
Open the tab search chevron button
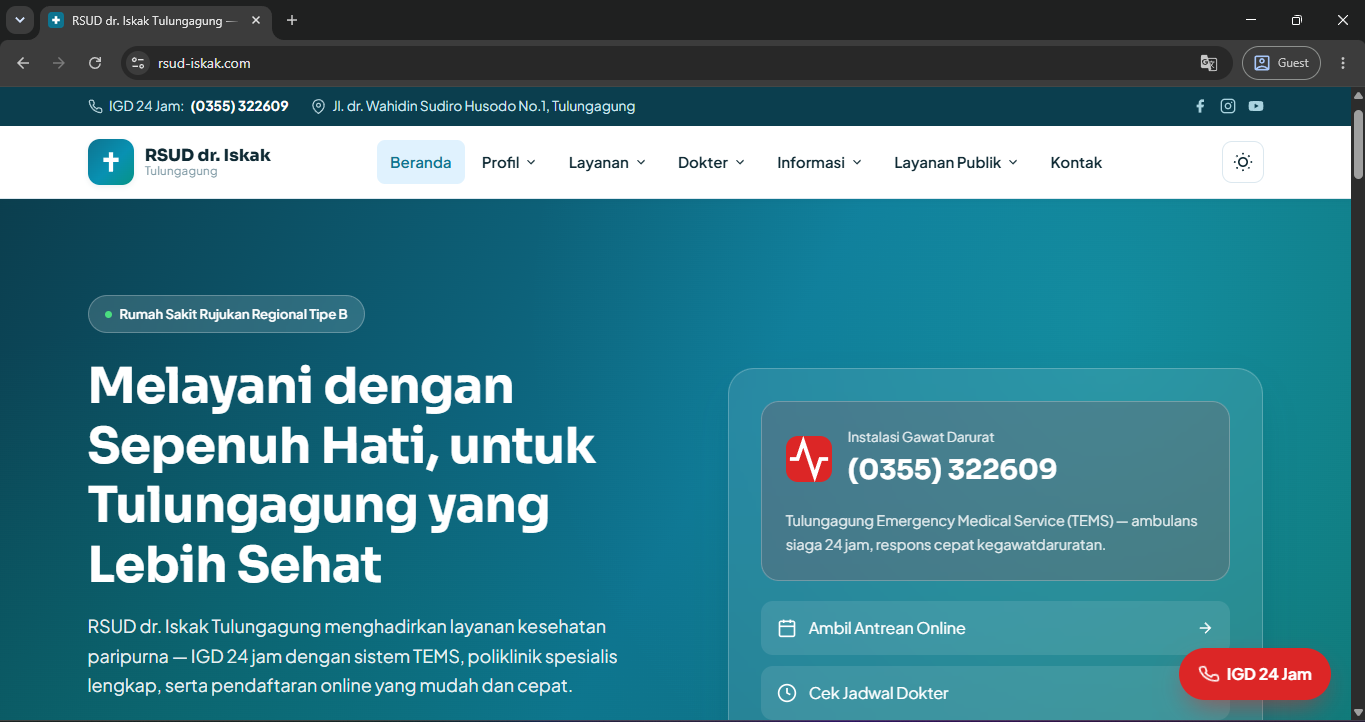19,20
